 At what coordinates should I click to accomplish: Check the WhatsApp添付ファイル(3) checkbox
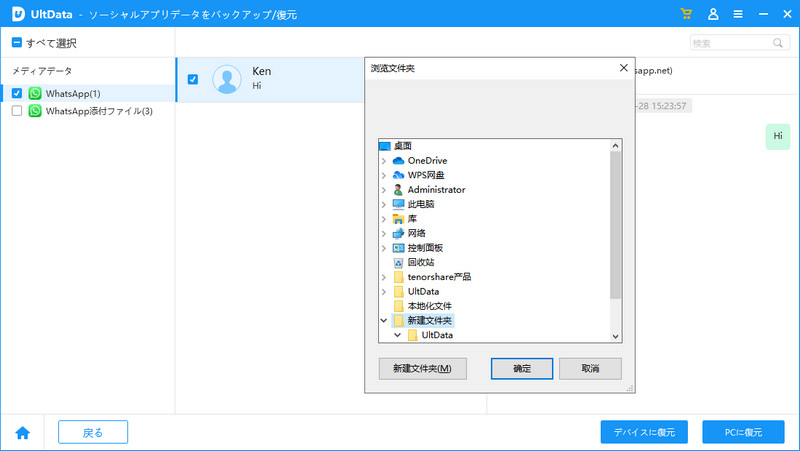(x=17, y=111)
